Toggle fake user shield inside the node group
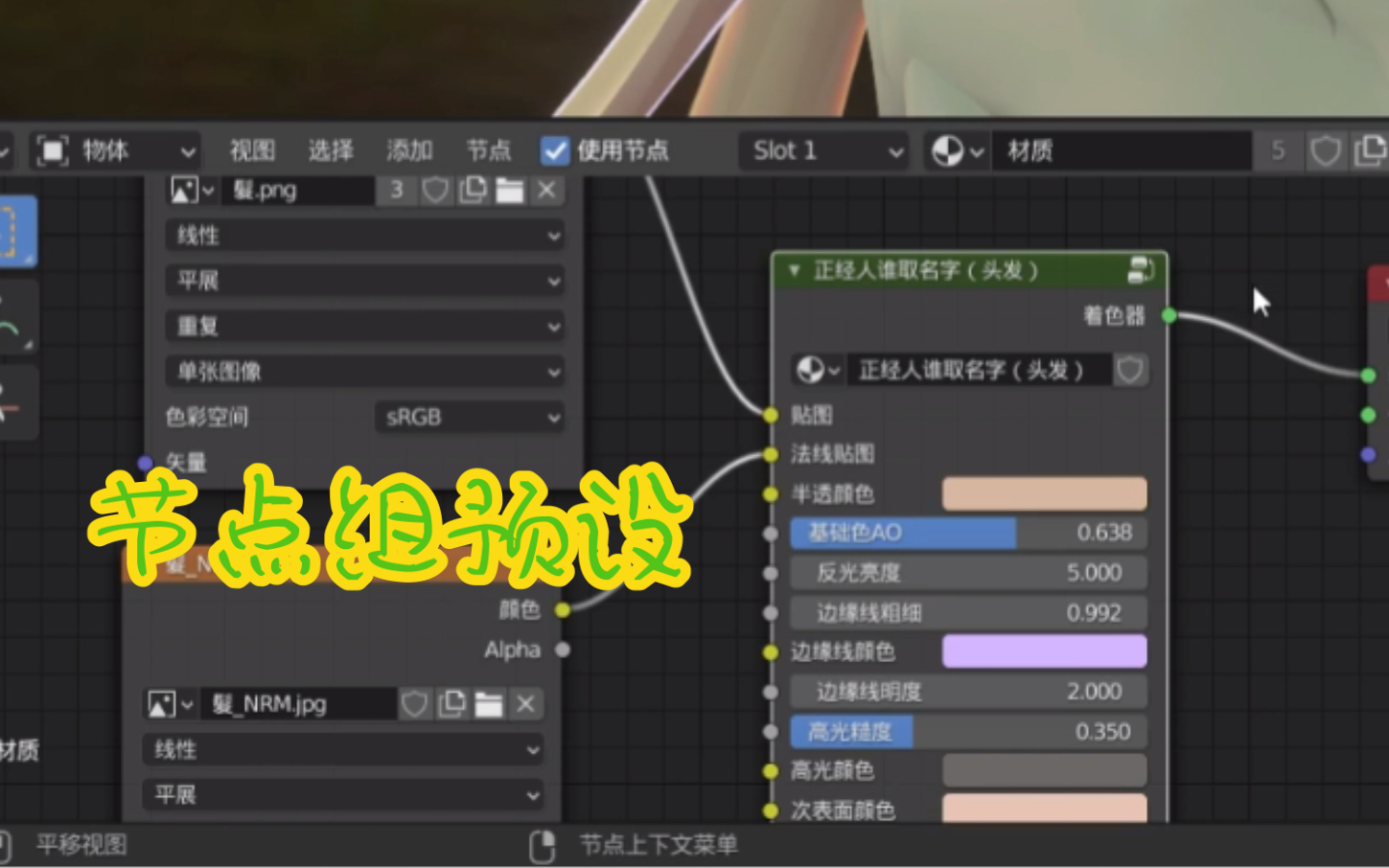 (1129, 371)
